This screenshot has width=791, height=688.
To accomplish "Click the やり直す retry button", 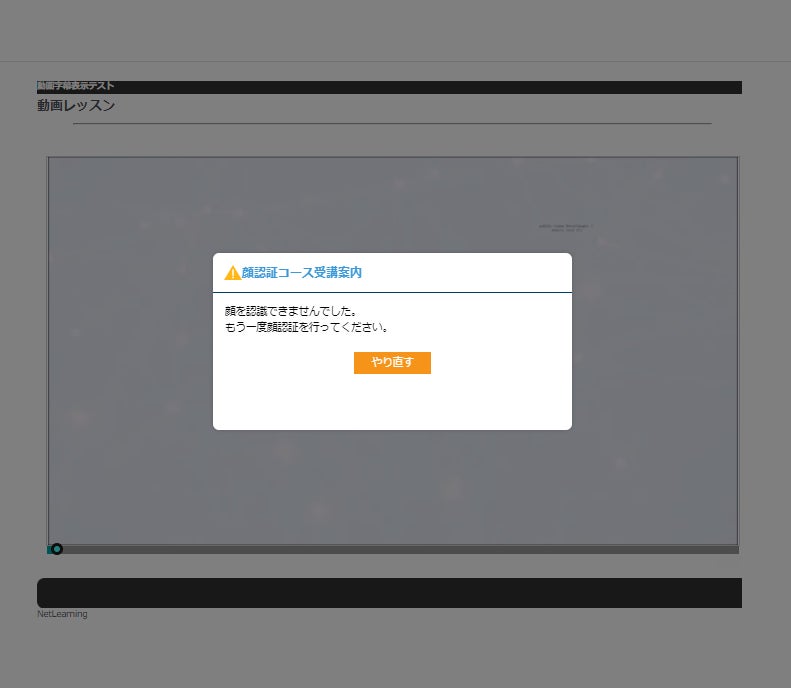I will [x=392, y=363].
